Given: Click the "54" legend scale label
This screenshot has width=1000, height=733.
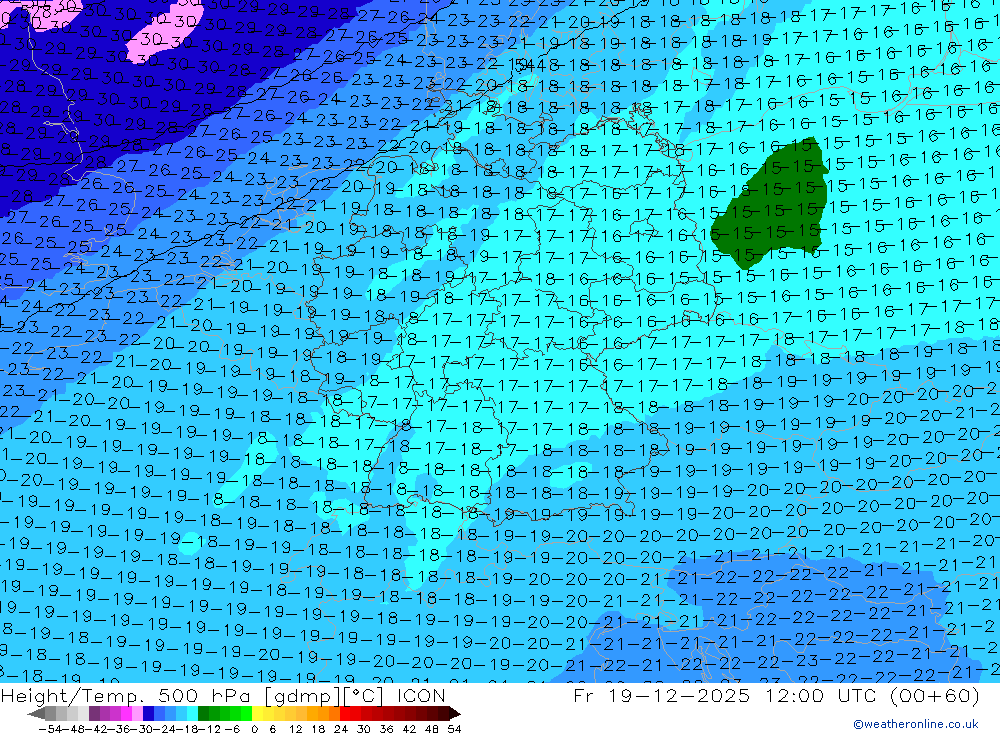Looking at the screenshot, I should point(454,729).
